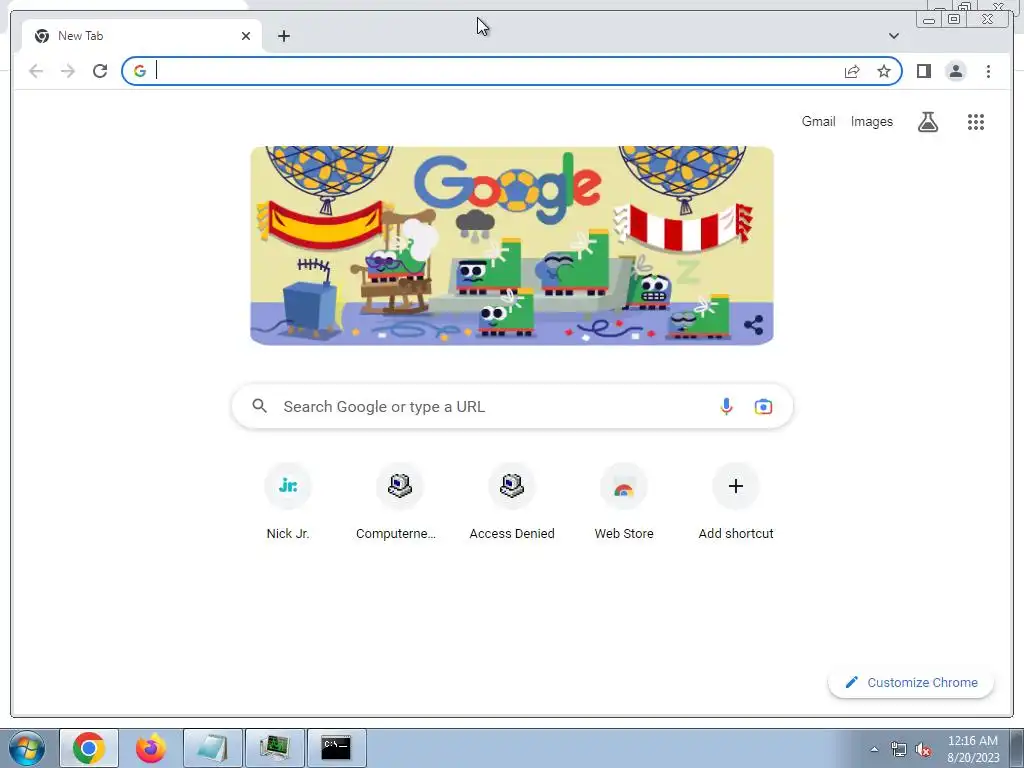
Task: Select the New Tab tab
Action: tap(142, 36)
